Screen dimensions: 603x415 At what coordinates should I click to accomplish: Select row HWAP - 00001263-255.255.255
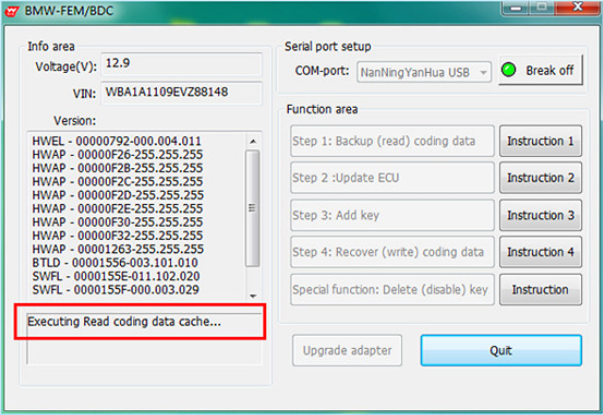118,249
